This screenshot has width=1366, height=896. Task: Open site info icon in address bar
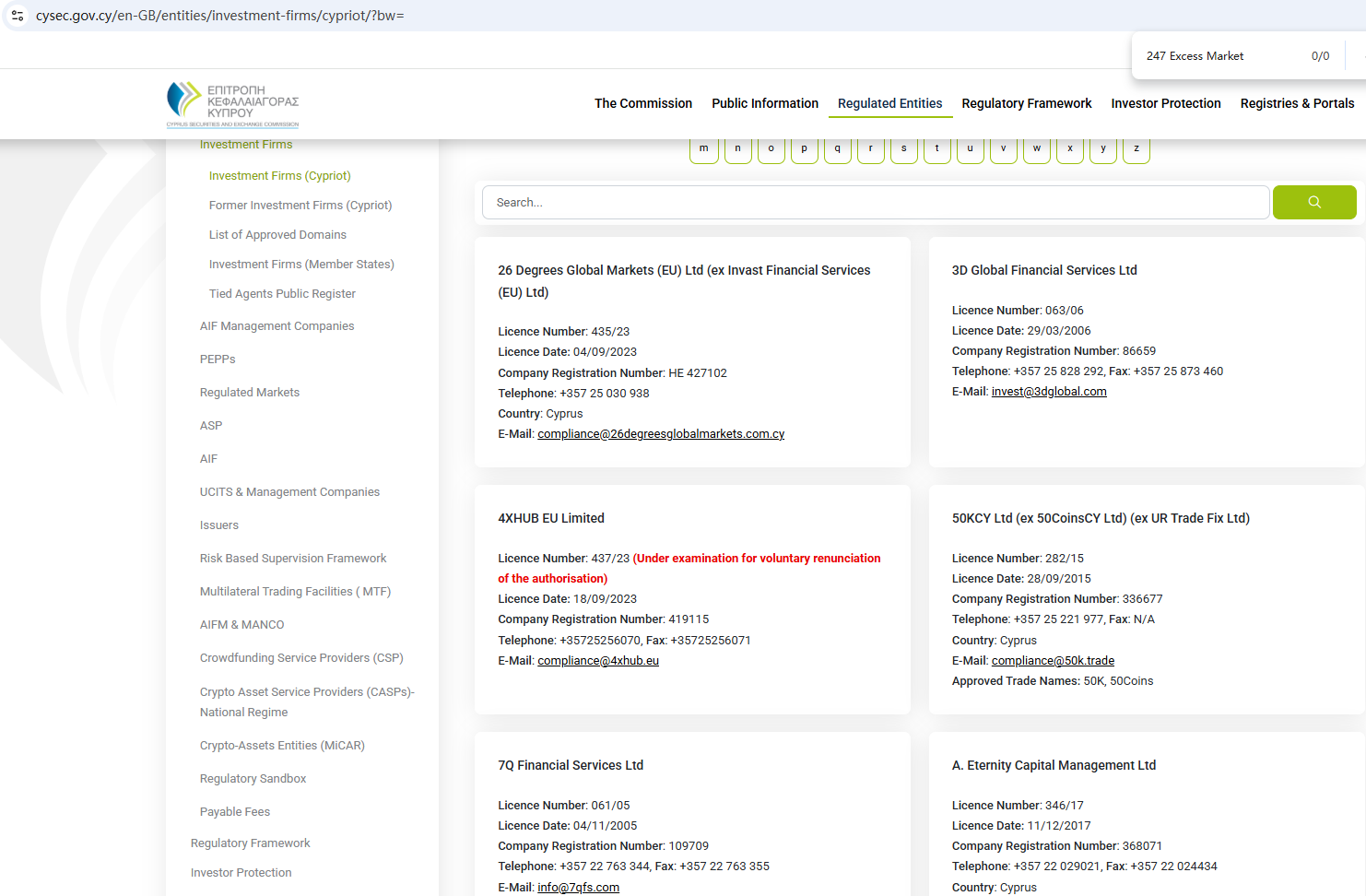pos(18,16)
